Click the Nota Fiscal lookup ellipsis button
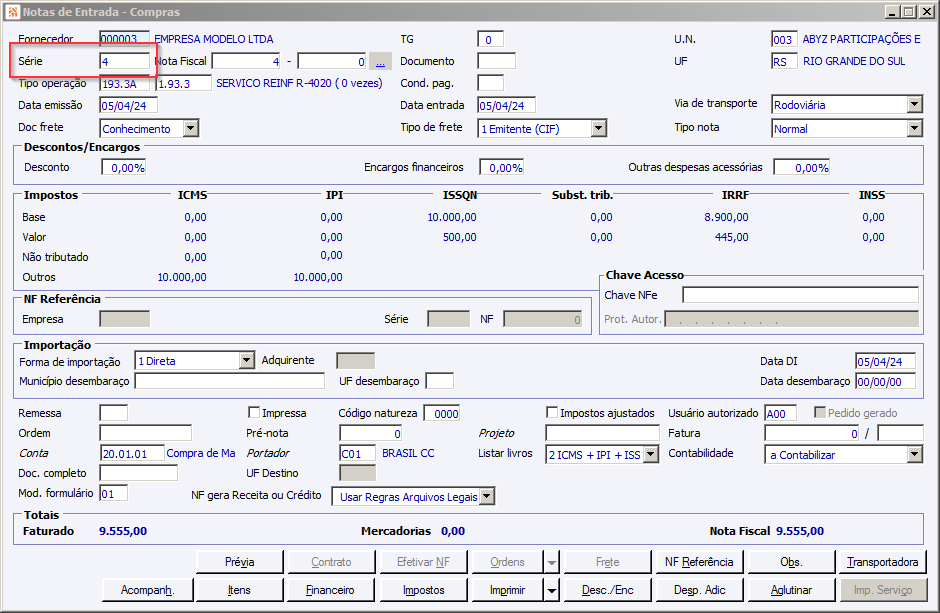This screenshot has height=613, width=940. point(380,61)
